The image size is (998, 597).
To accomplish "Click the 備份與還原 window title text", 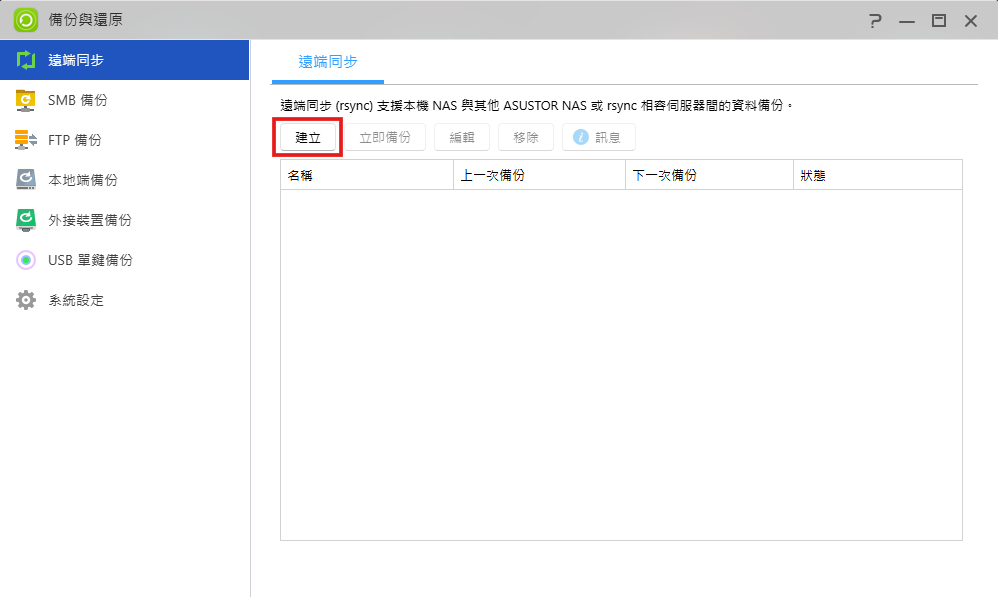I will pyautogui.click(x=85, y=20).
